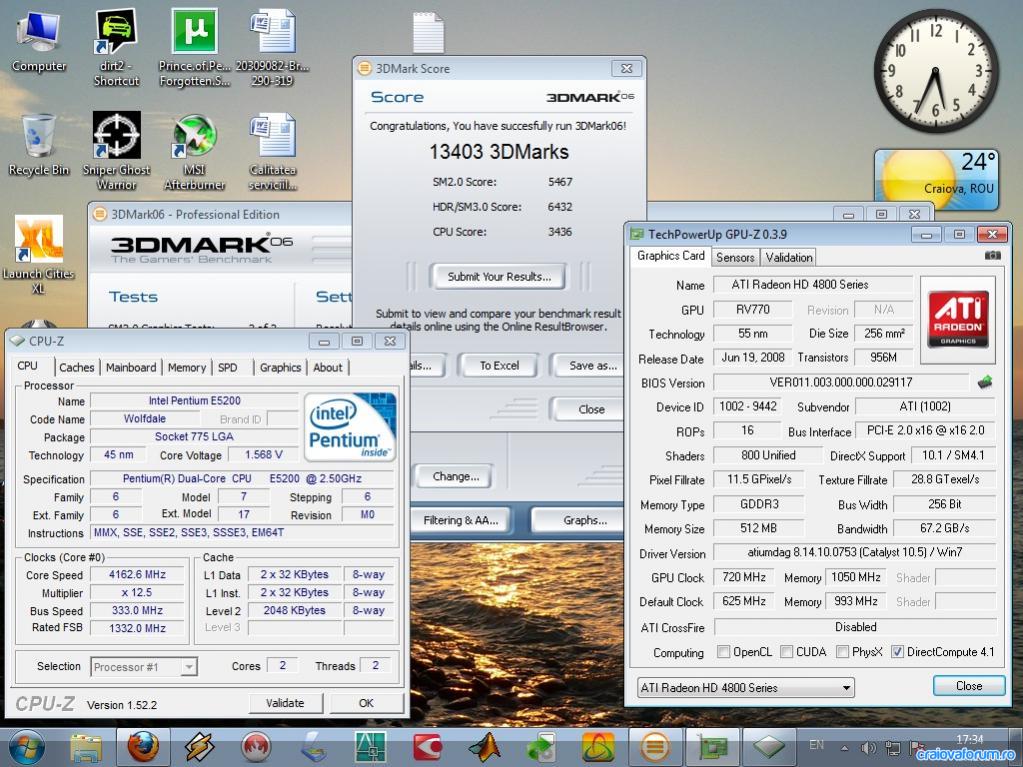
Task: Switch to the Caches tab in CPU-Z
Action: click(x=76, y=367)
